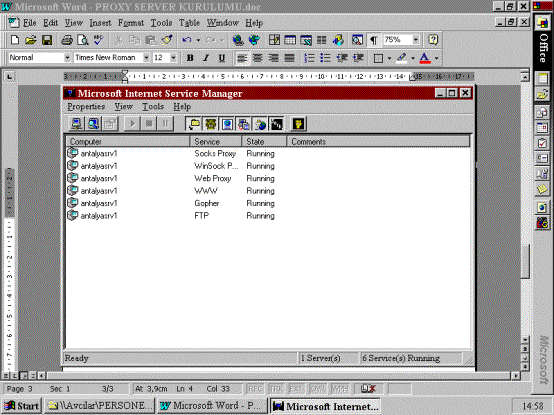Click the tab alignment selector on ruler

pos(10,76)
